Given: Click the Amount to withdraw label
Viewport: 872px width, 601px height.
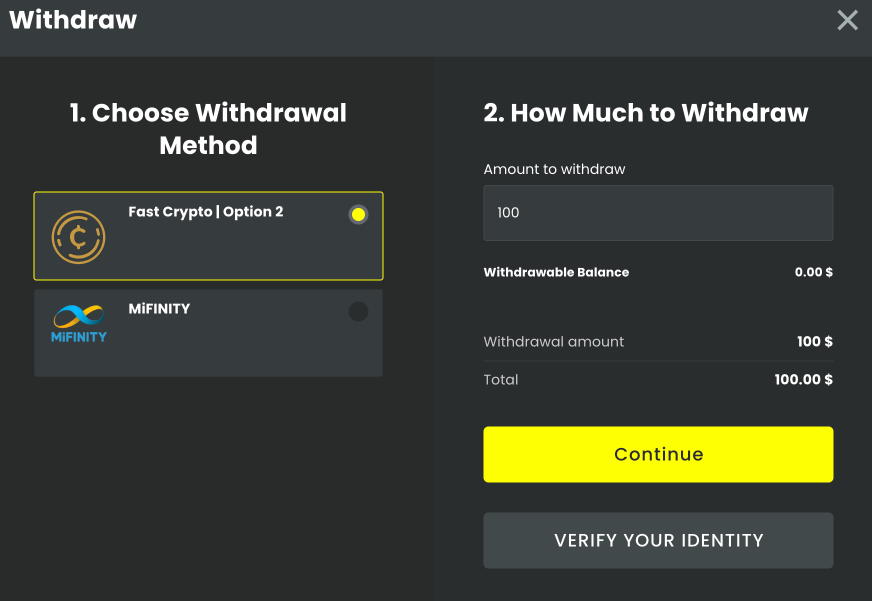Looking at the screenshot, I should pos(554,169).
